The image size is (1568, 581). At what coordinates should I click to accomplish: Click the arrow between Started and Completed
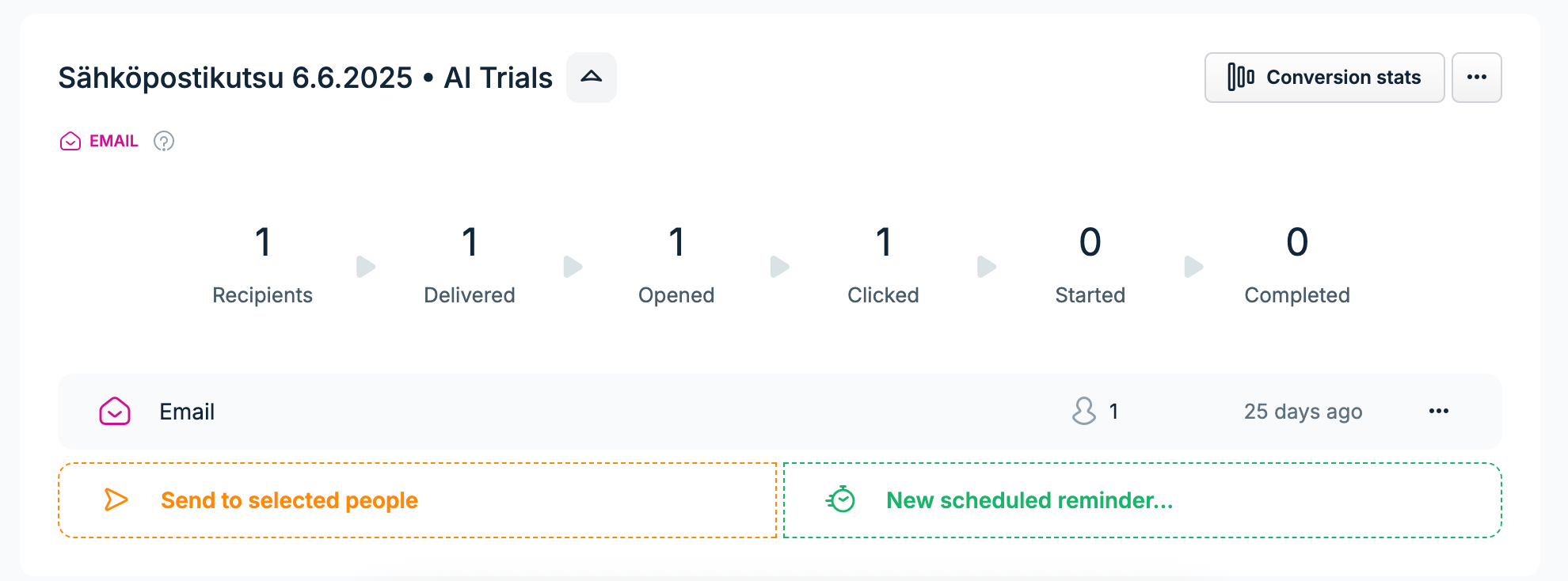[x=1193, y=267]
